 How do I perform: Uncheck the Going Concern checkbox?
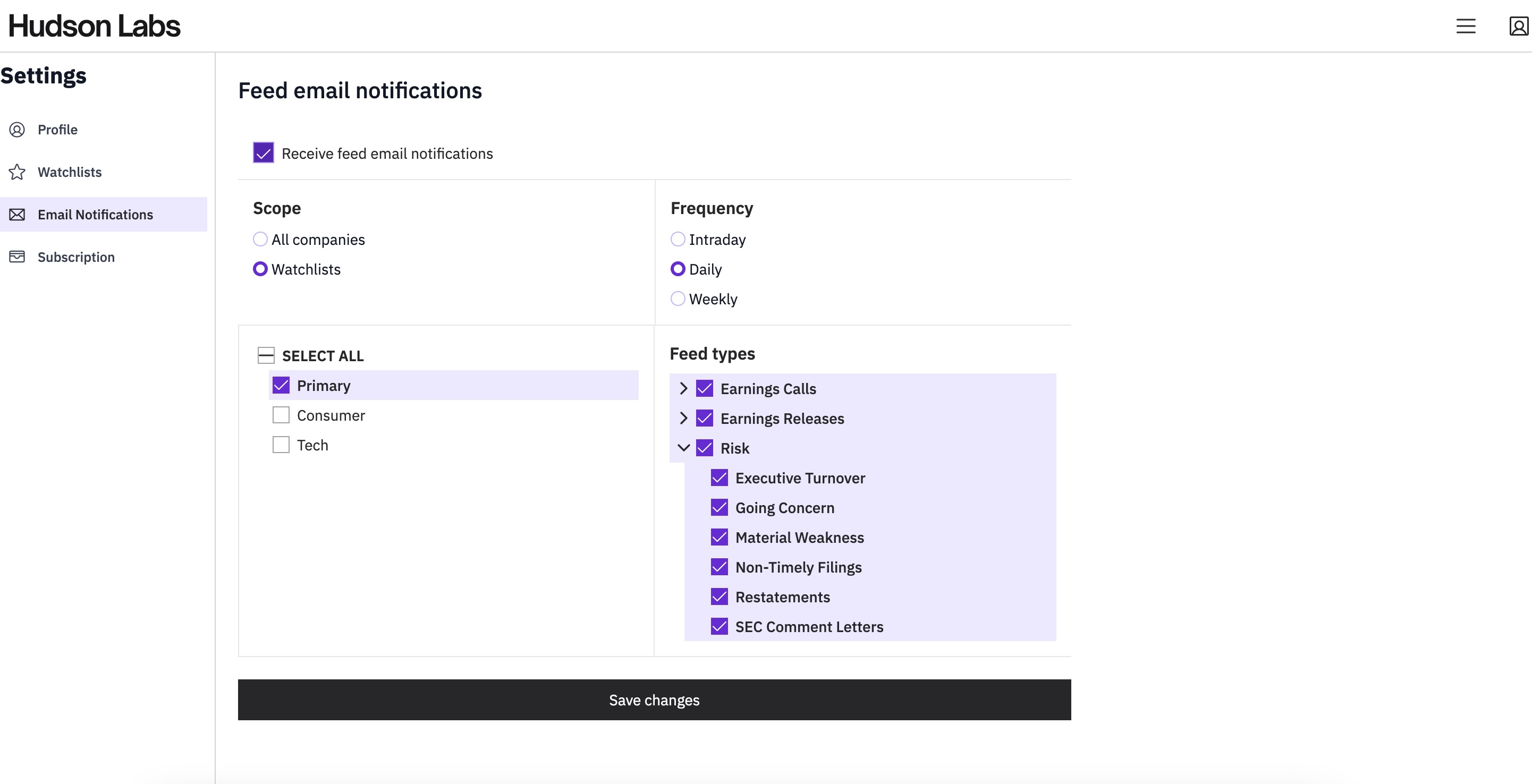(719, 508)
